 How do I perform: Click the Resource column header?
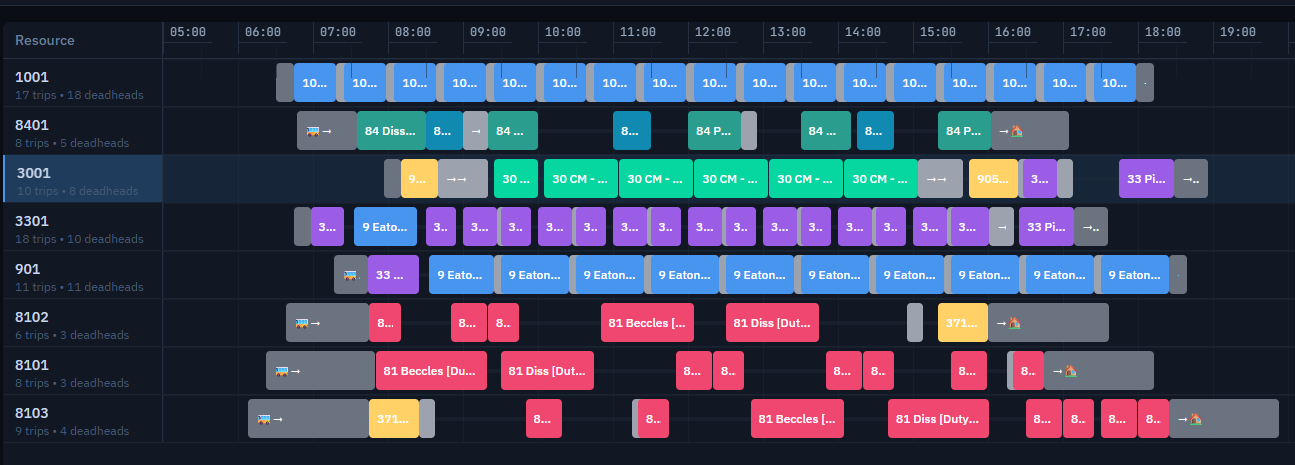pos(45,40)
